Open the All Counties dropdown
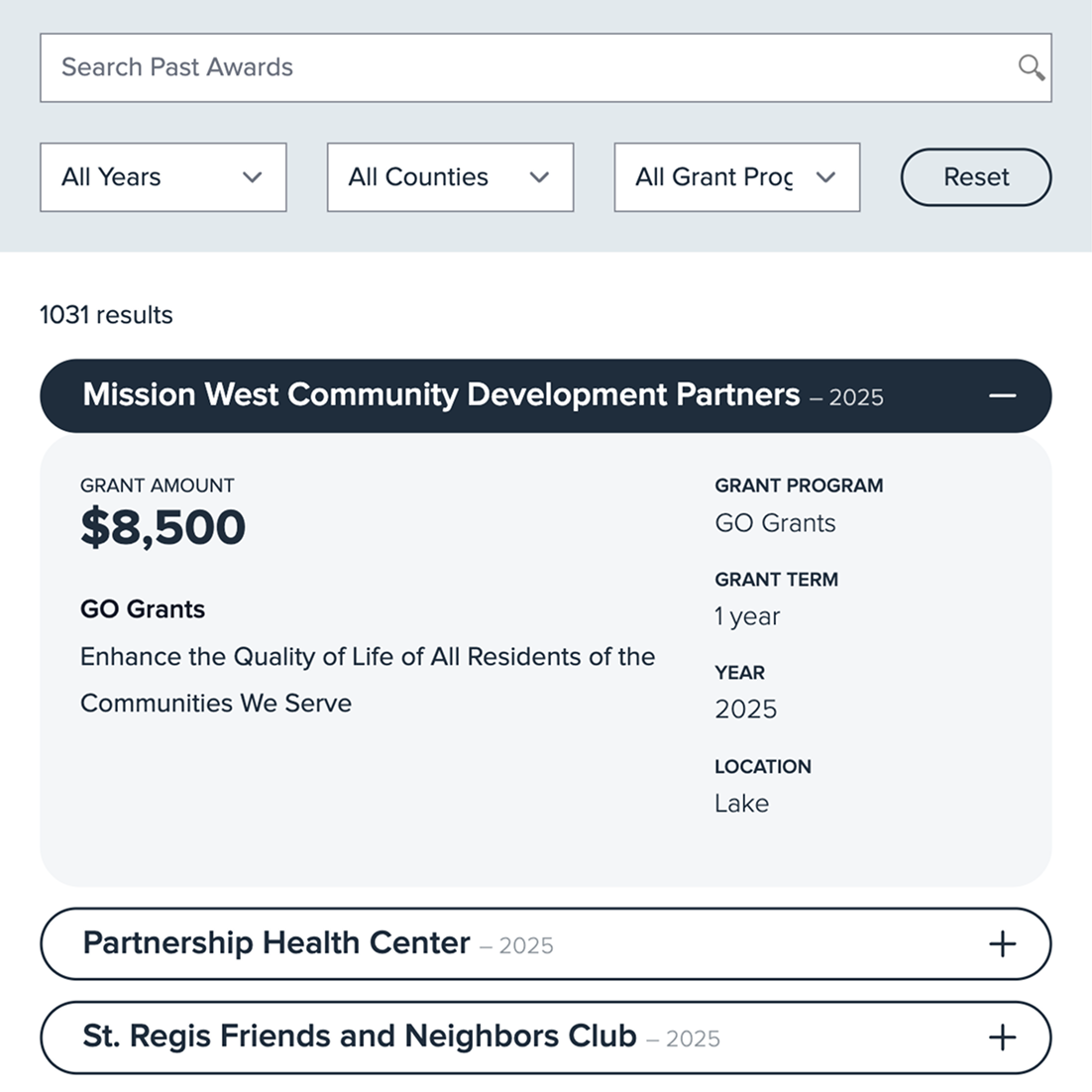This screenshot has height=1092, width=1092. pyautogui.click(x=450, y=177)
